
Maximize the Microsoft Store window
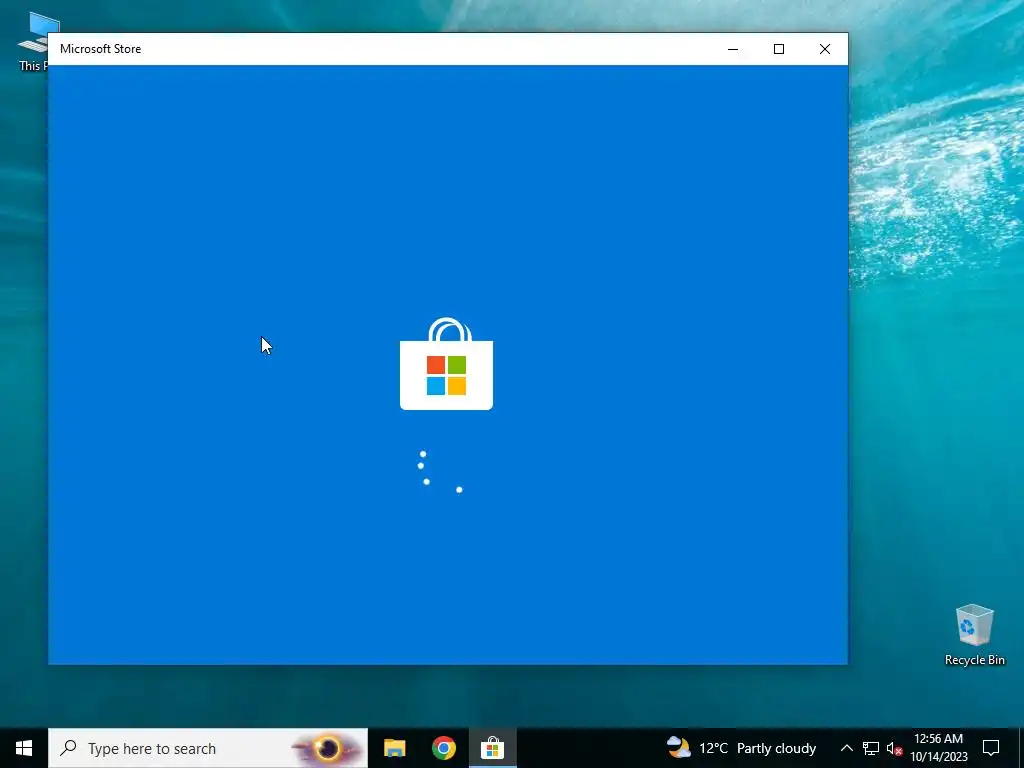[778, 49]
